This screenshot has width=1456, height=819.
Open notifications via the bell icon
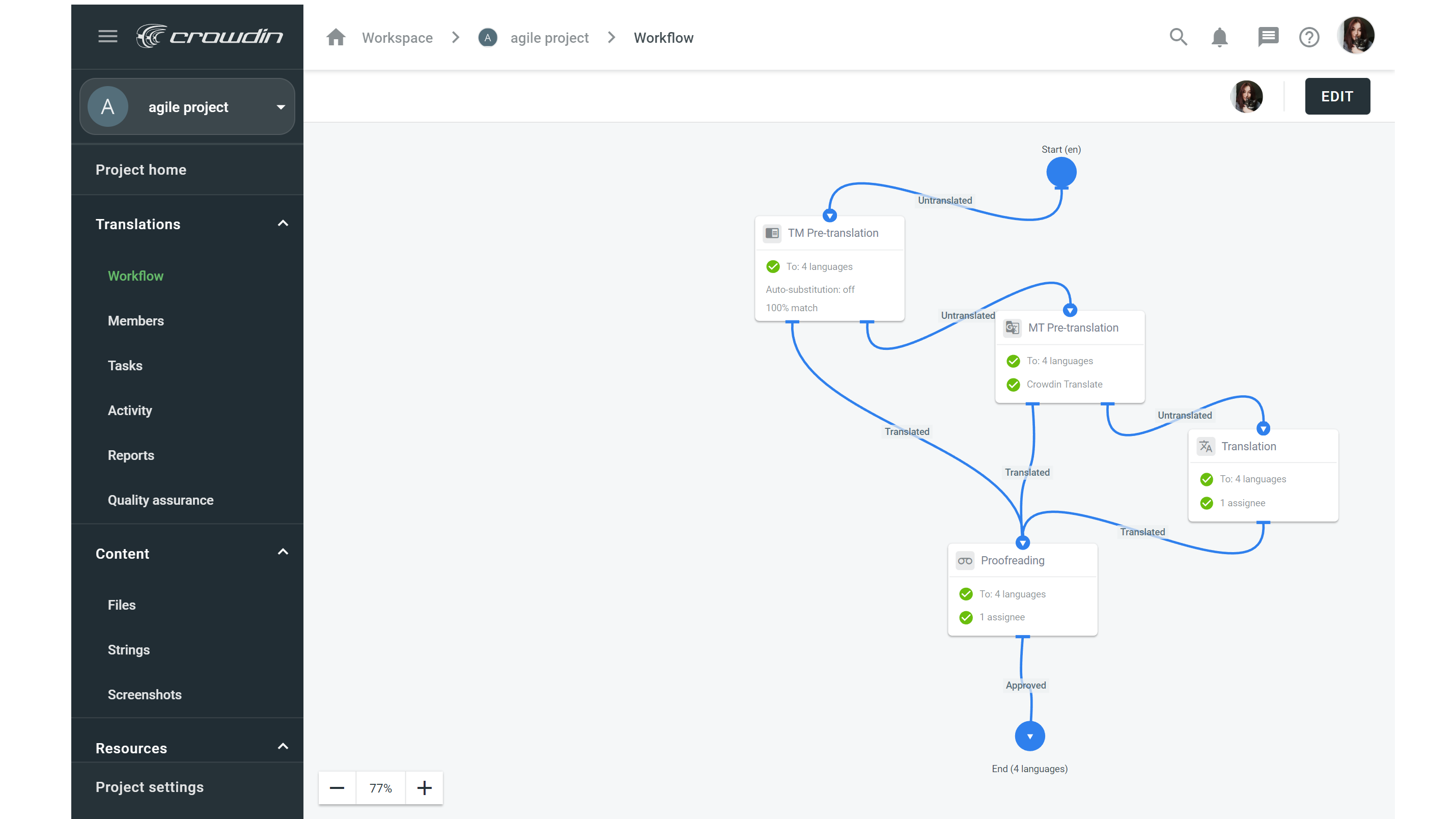pyautogui.click(x=1219, y=37)
